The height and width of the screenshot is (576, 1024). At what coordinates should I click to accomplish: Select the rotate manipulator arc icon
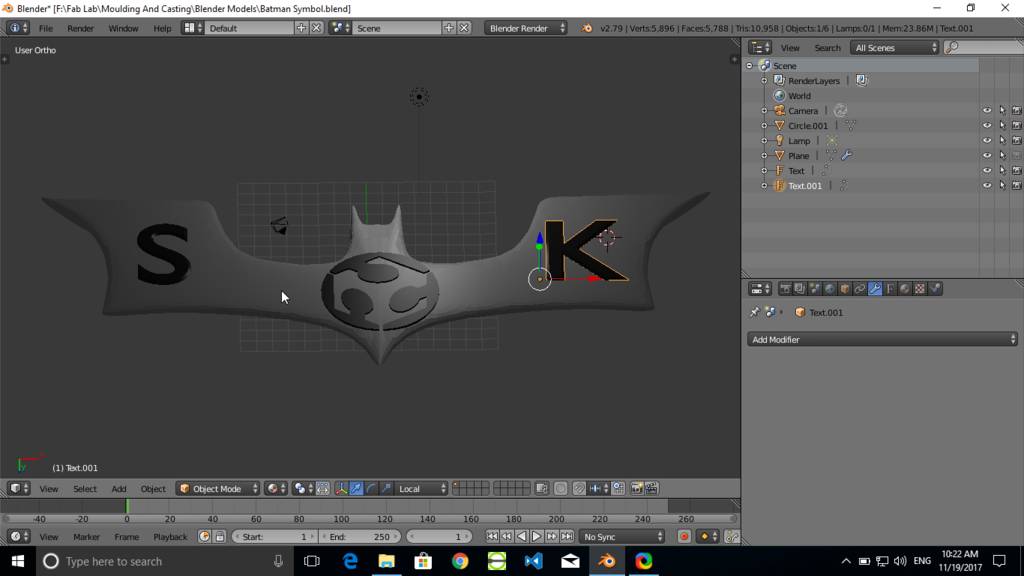pos(371,488)
